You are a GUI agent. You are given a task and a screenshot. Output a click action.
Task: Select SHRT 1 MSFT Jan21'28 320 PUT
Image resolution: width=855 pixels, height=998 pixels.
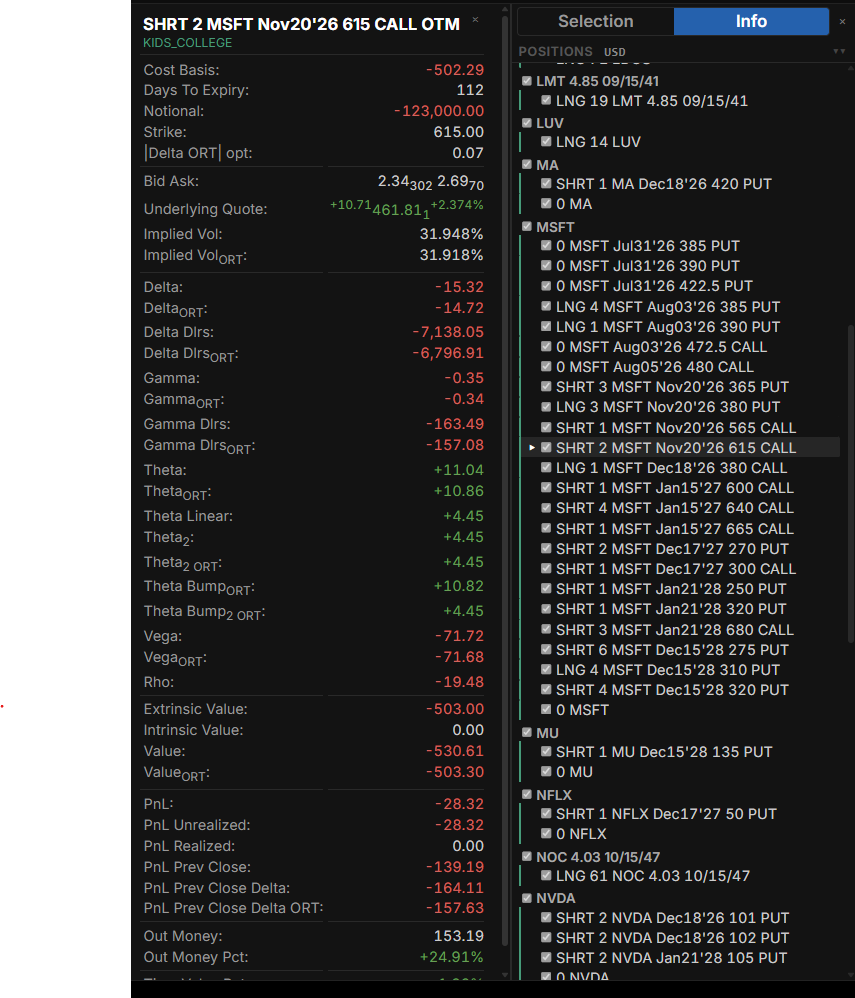pos(671,609)
